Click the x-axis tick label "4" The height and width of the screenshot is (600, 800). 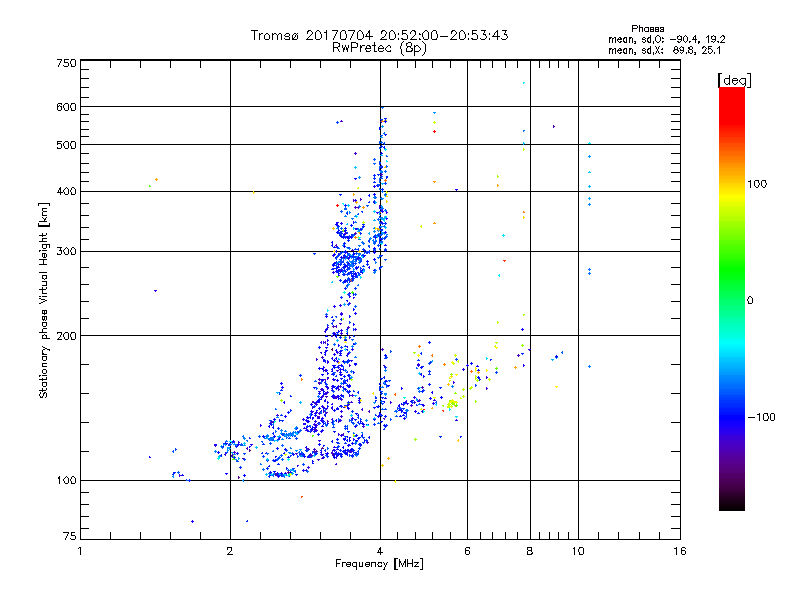coord(380,551)
